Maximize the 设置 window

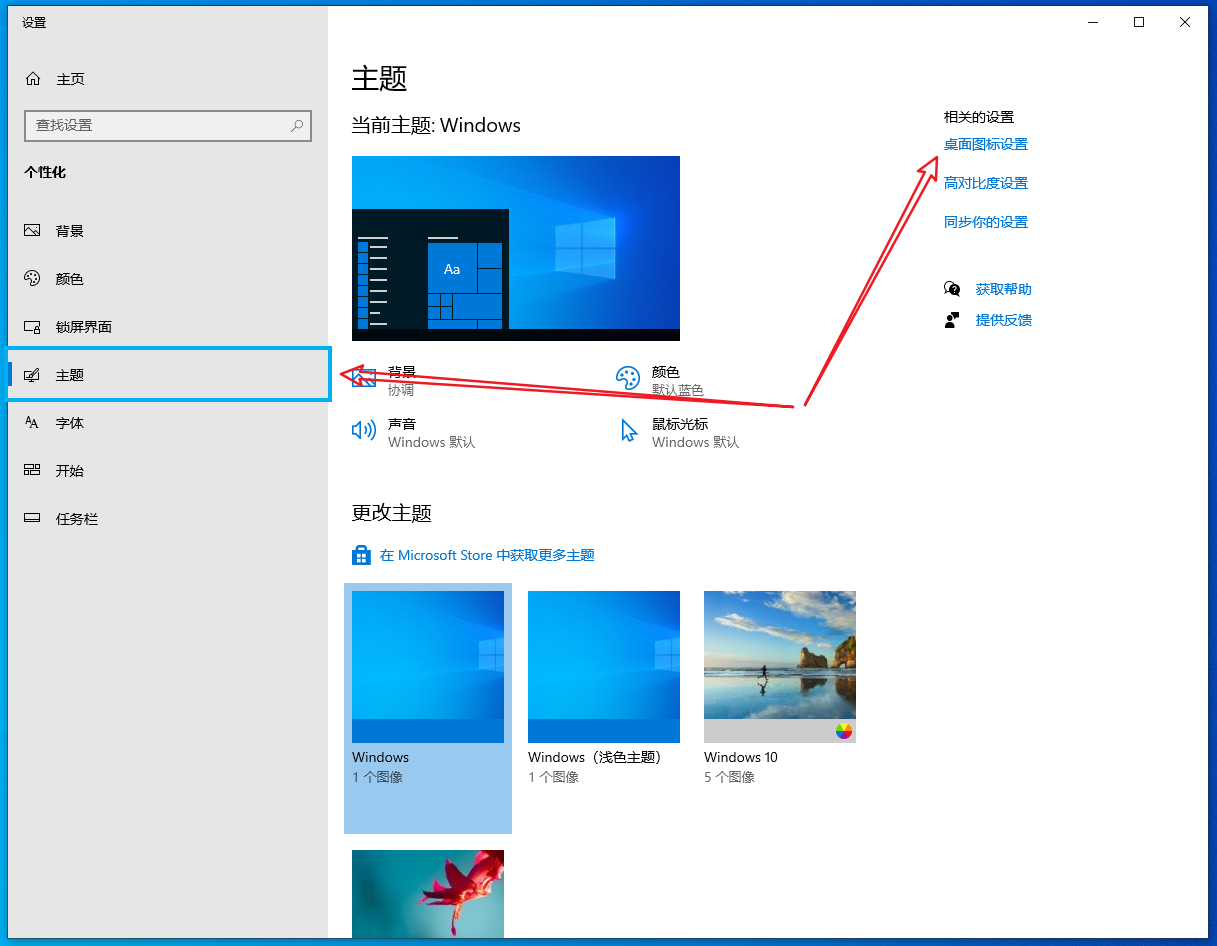point(1139,22)
